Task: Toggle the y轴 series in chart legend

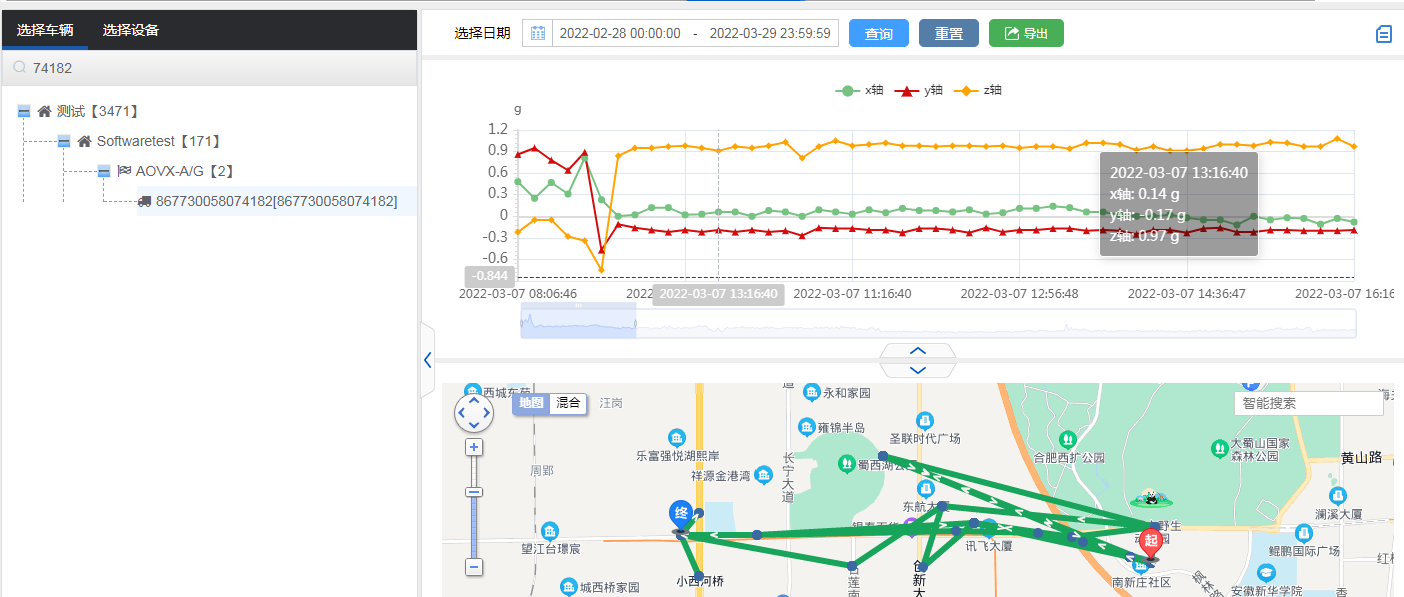Action: [918, 90]
